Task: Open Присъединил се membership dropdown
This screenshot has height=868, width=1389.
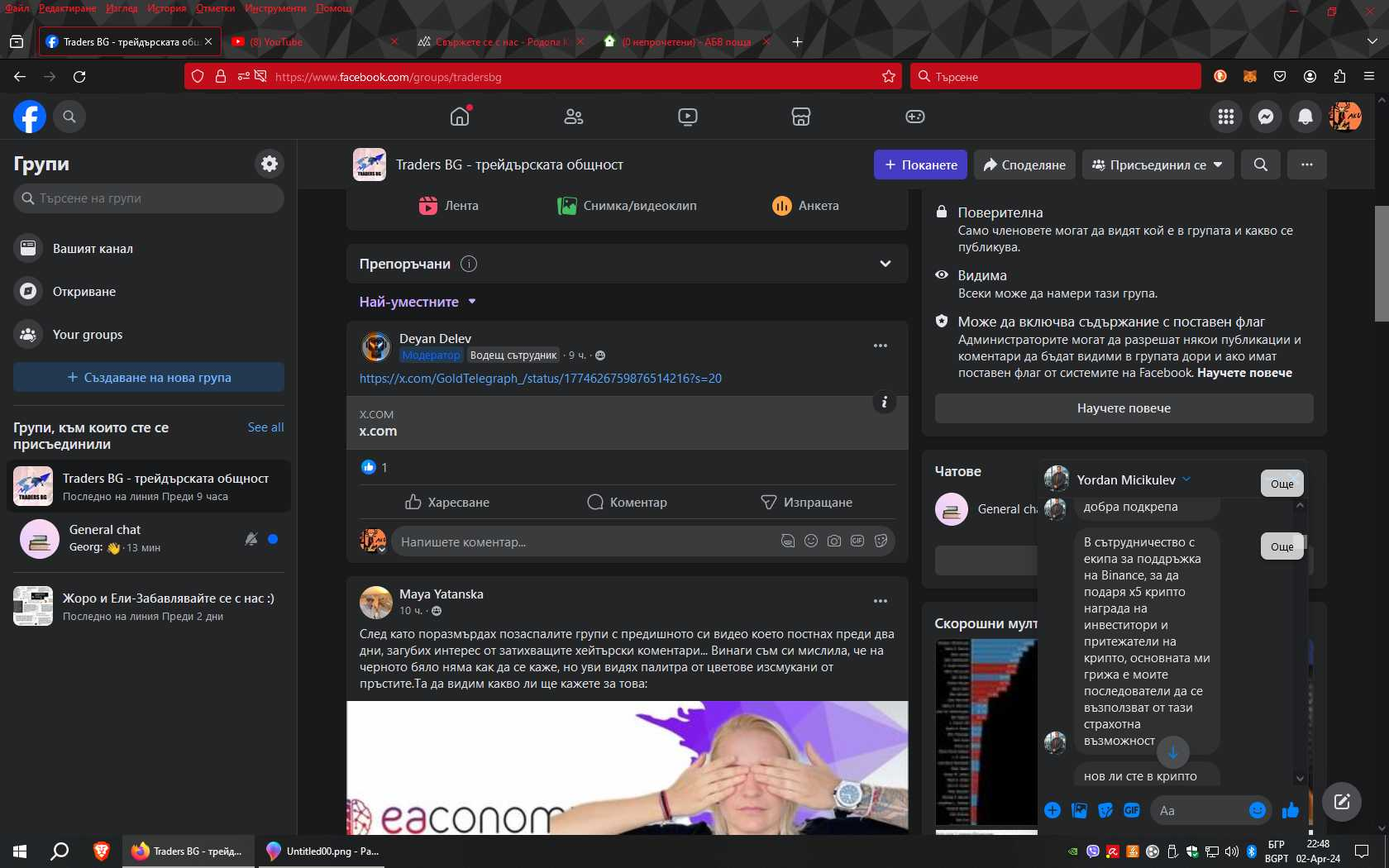Action: coord(1157,165)
